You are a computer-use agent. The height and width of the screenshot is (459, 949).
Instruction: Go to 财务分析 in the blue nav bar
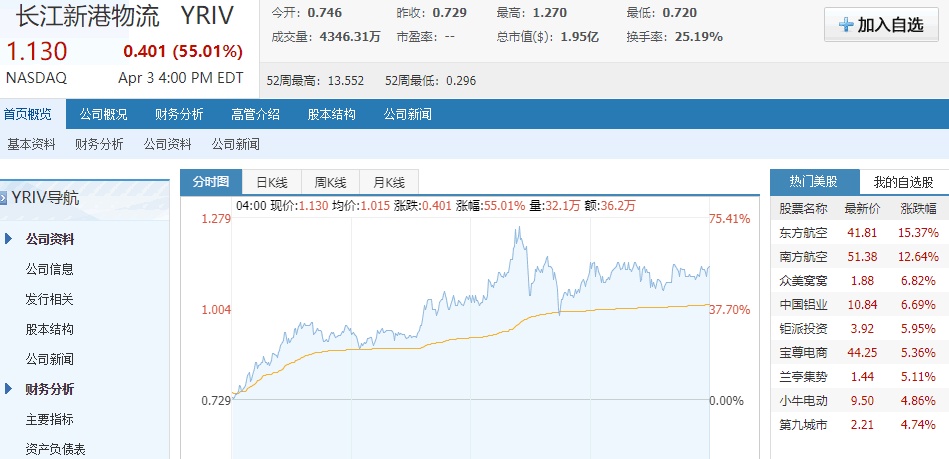click(179, 114)
